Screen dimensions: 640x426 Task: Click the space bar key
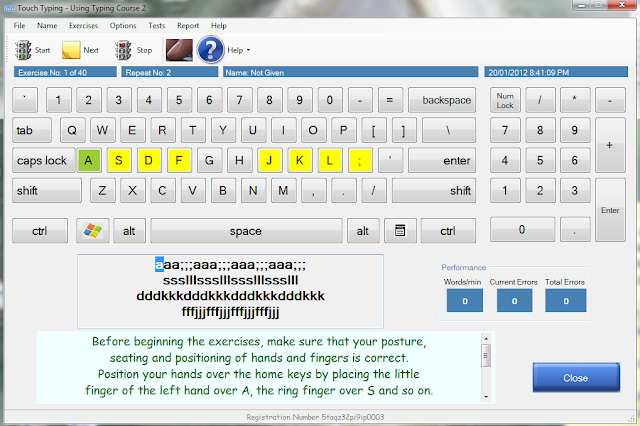click(246, 231)
